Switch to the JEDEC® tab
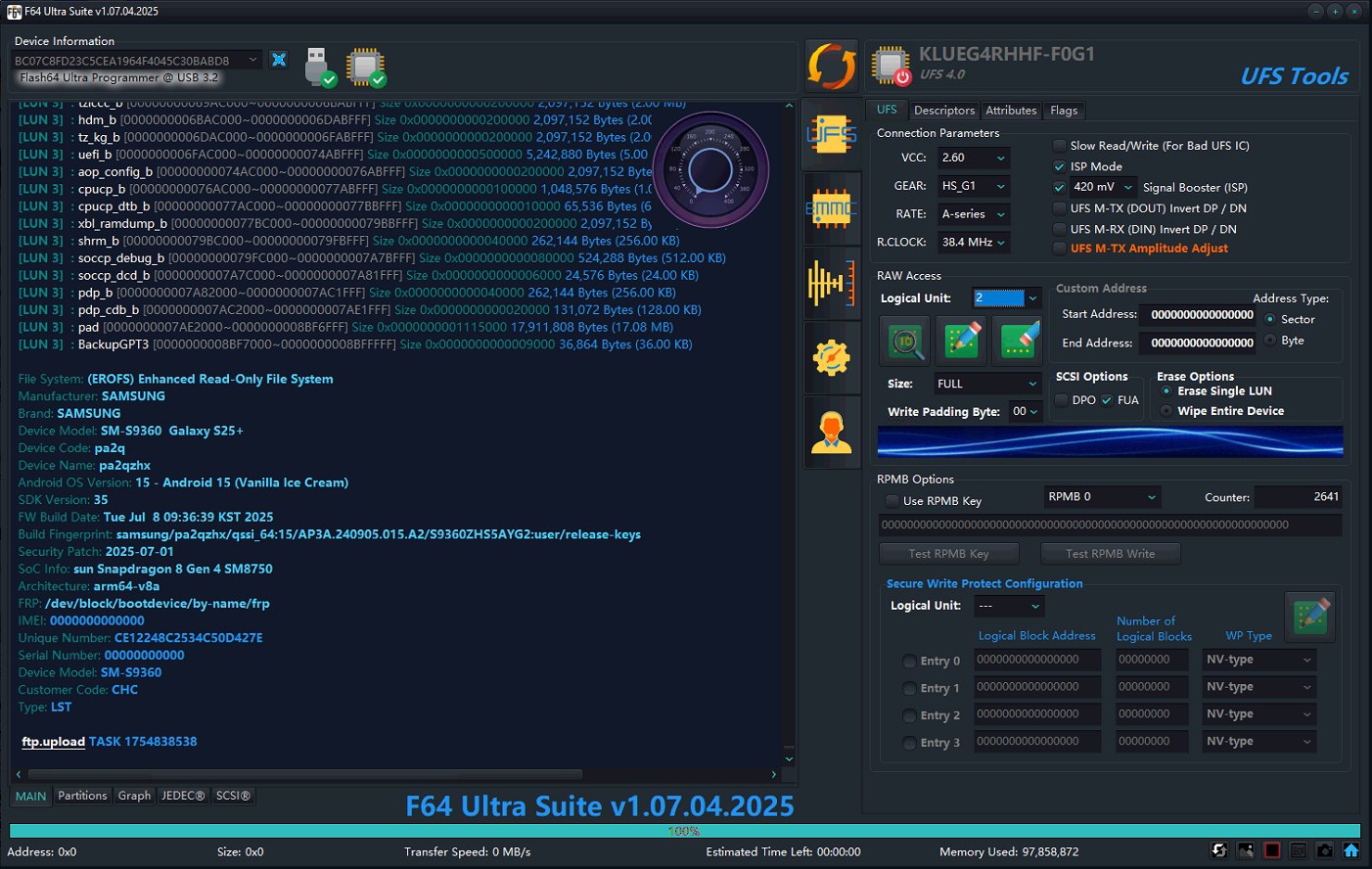 183,796
